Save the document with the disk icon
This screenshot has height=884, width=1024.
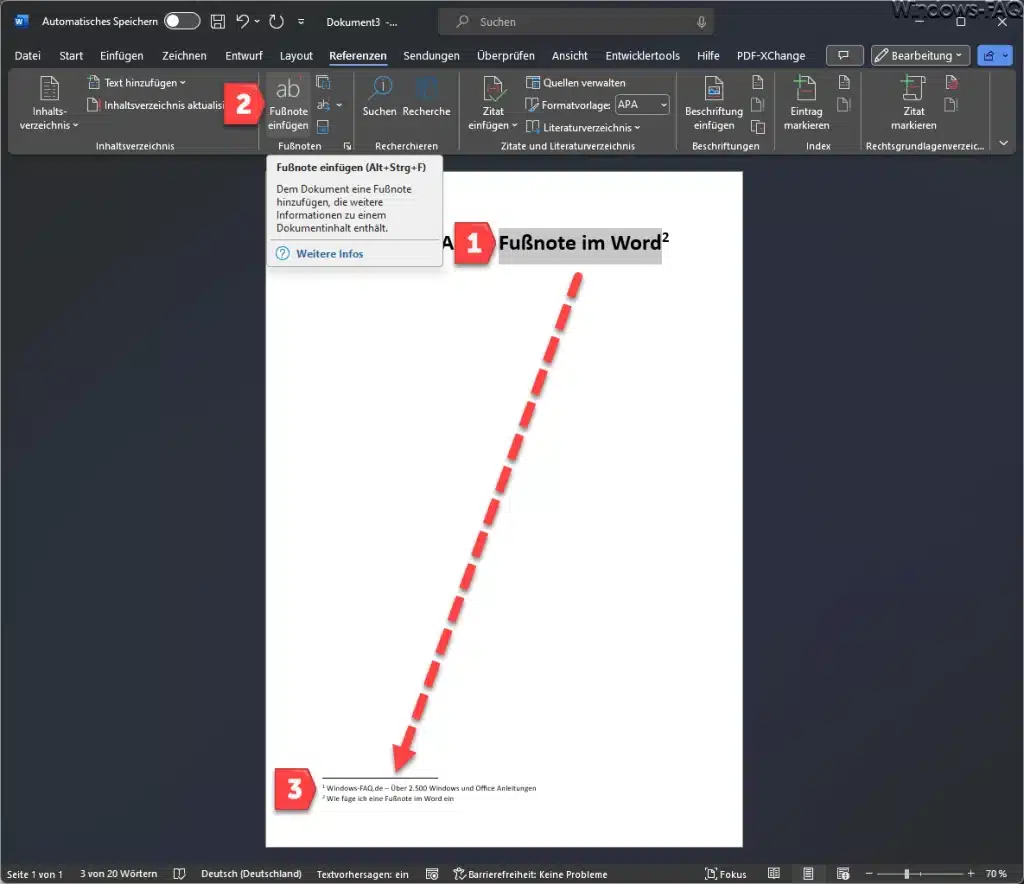(x=217, y=22)
